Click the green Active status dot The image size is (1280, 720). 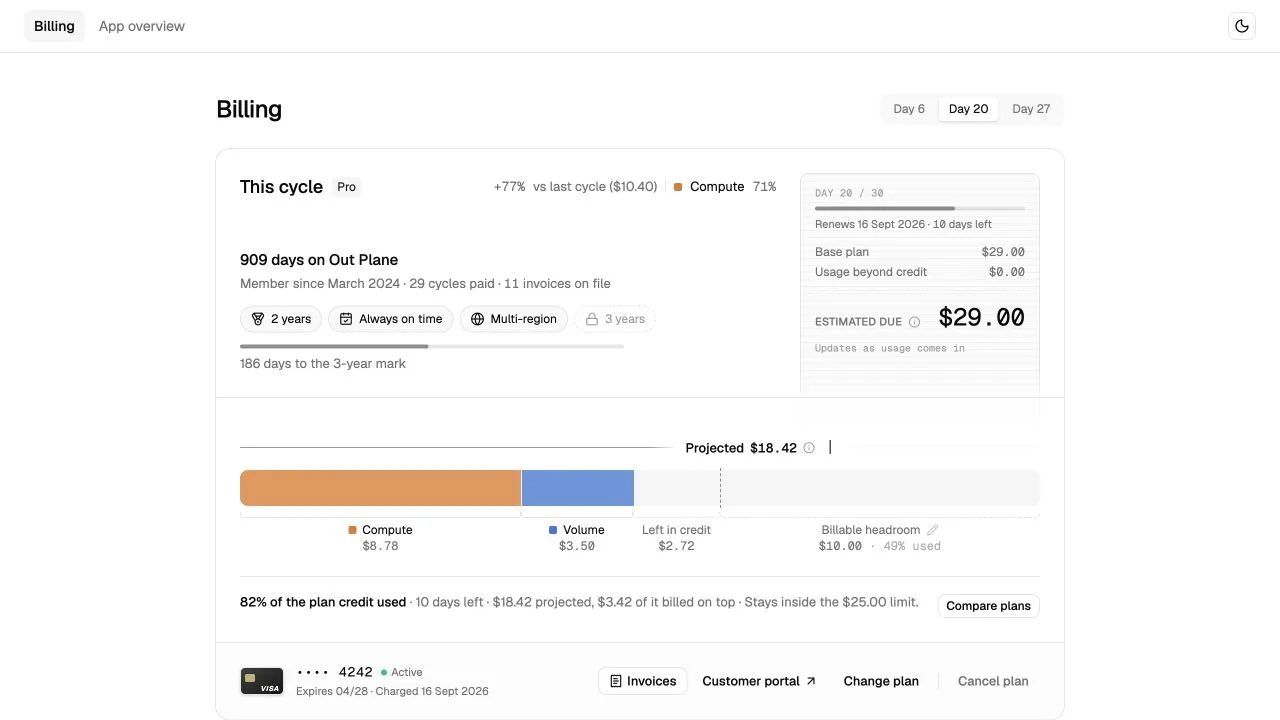click(384, 673)
